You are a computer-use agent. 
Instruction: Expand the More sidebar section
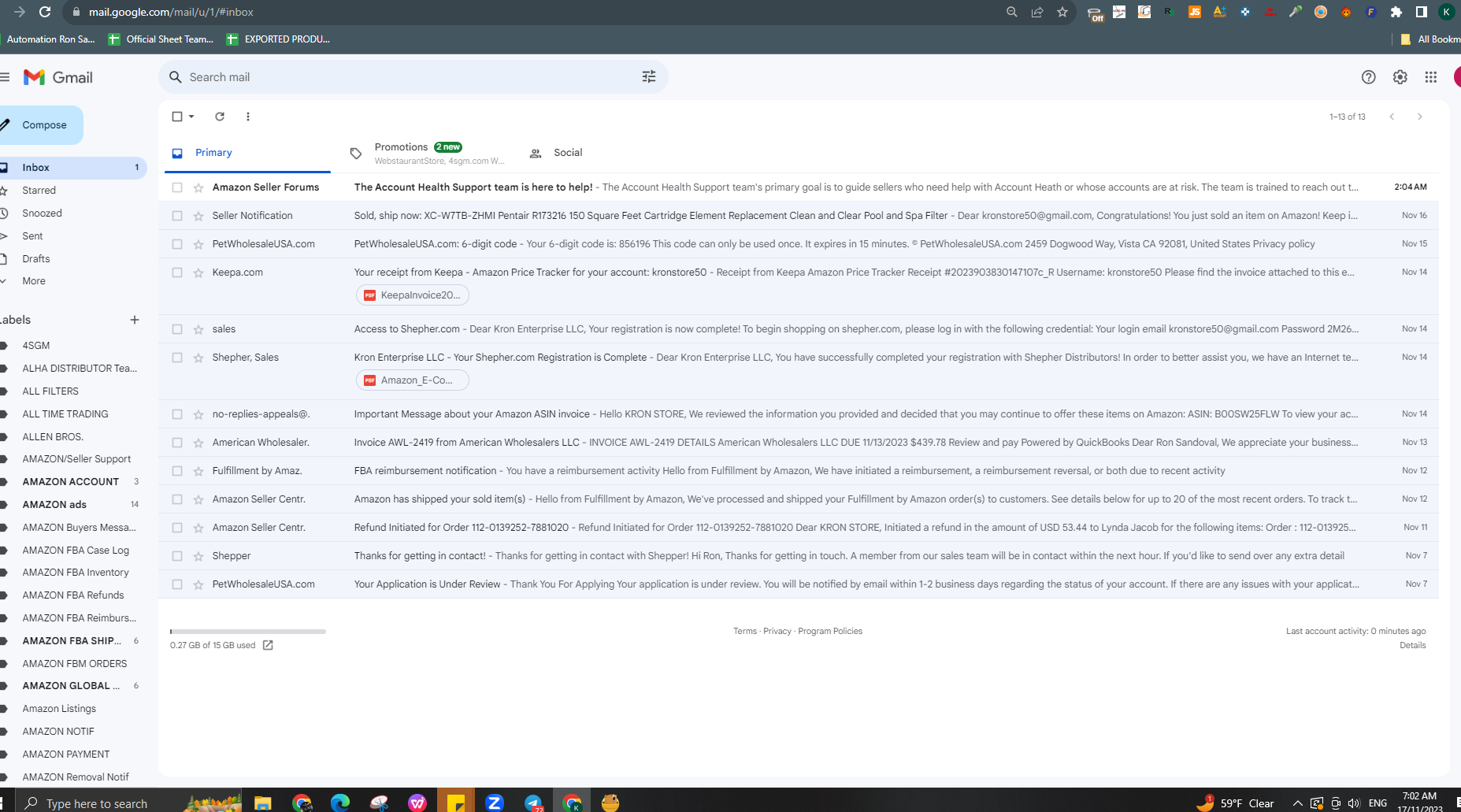point(34,281)
